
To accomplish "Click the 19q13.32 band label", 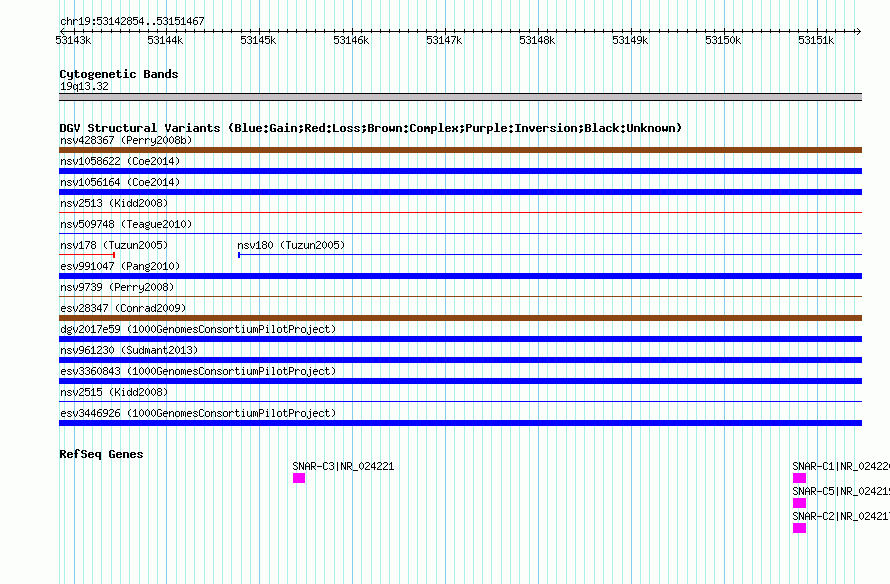I will 84,86.
